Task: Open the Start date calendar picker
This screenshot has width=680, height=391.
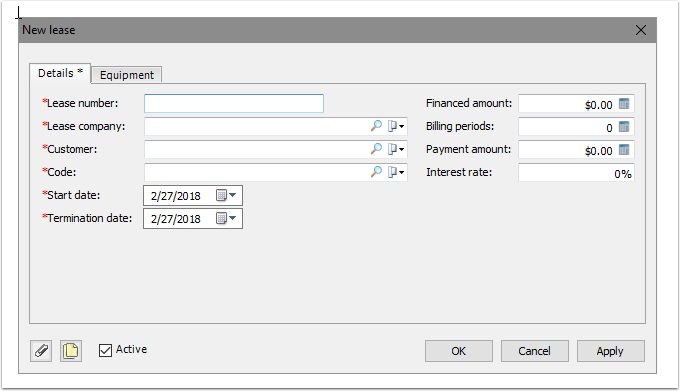Action: click(x=226, y=195)
